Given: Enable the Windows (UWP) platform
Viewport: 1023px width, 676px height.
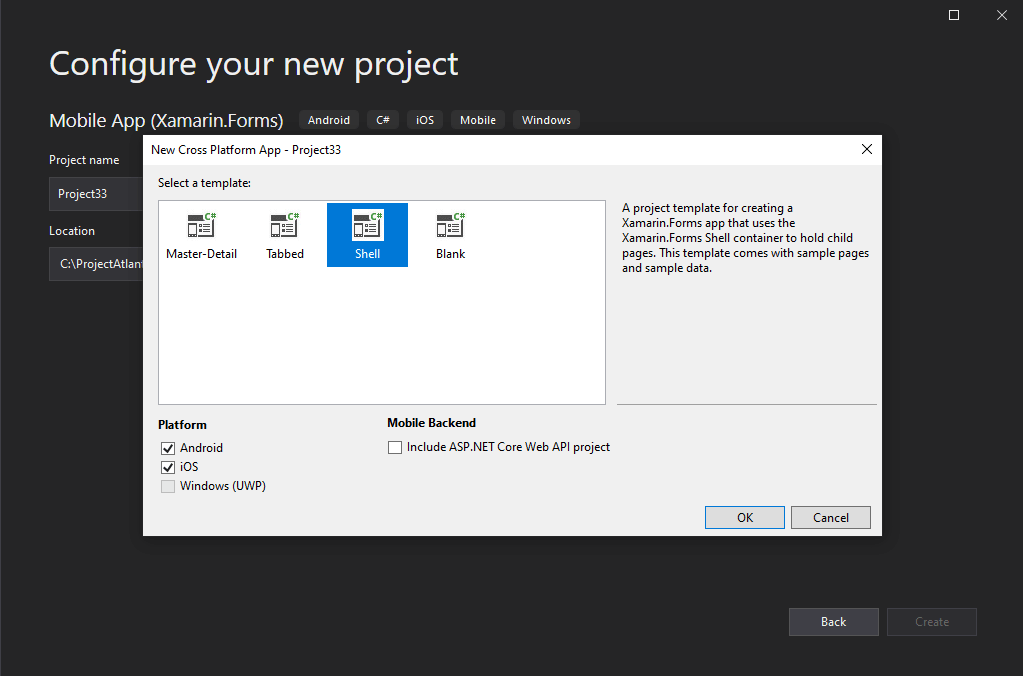Looking at the screenshot, I should 168,486.
